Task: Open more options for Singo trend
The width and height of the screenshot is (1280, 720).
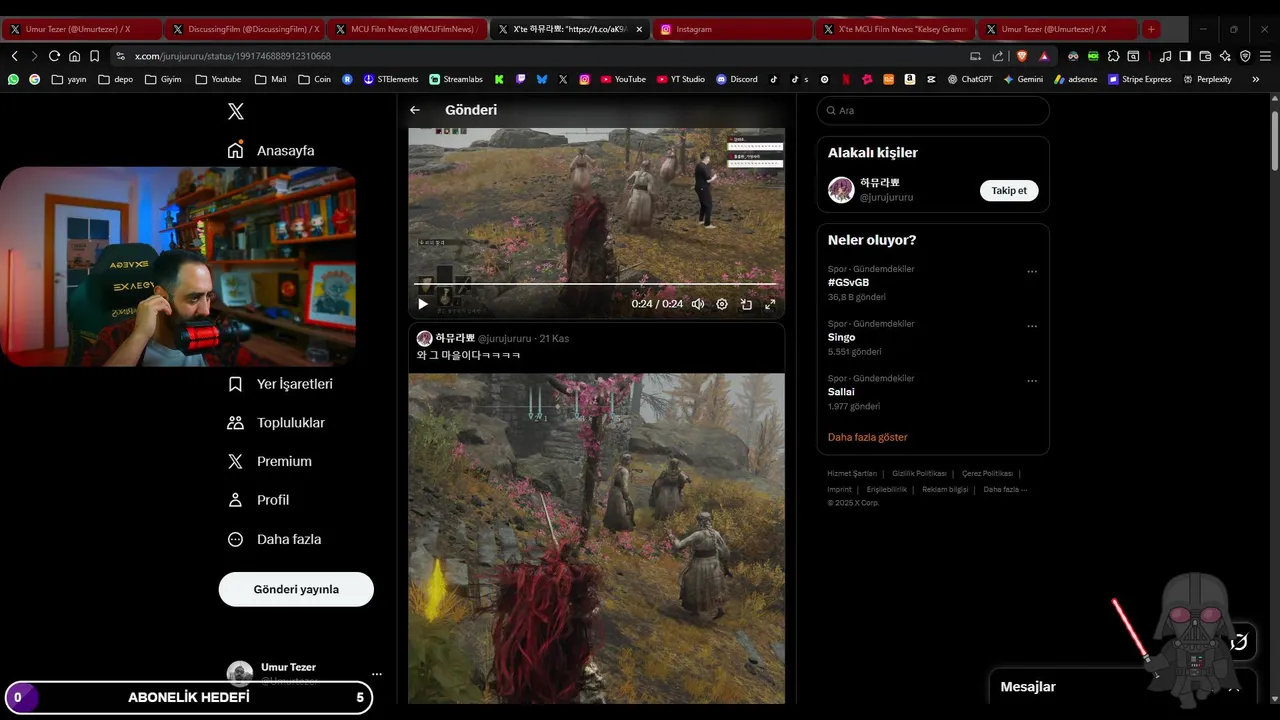Action: (1032, 326)
